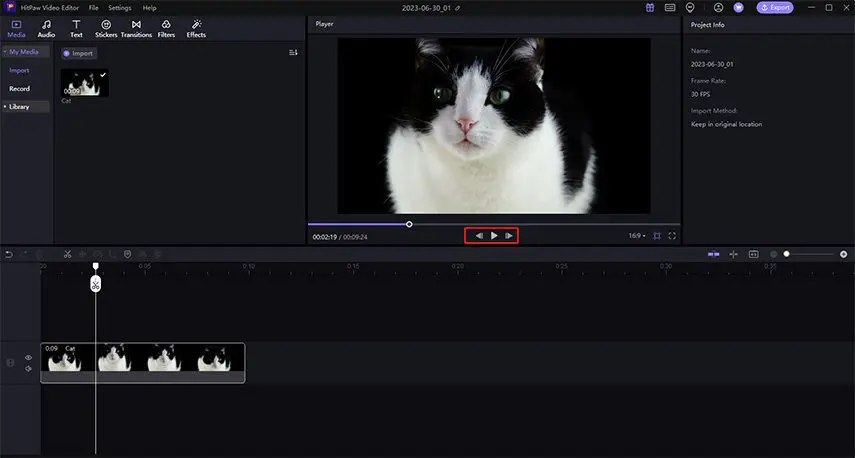Select the Text tool tab

coord(76,27)
